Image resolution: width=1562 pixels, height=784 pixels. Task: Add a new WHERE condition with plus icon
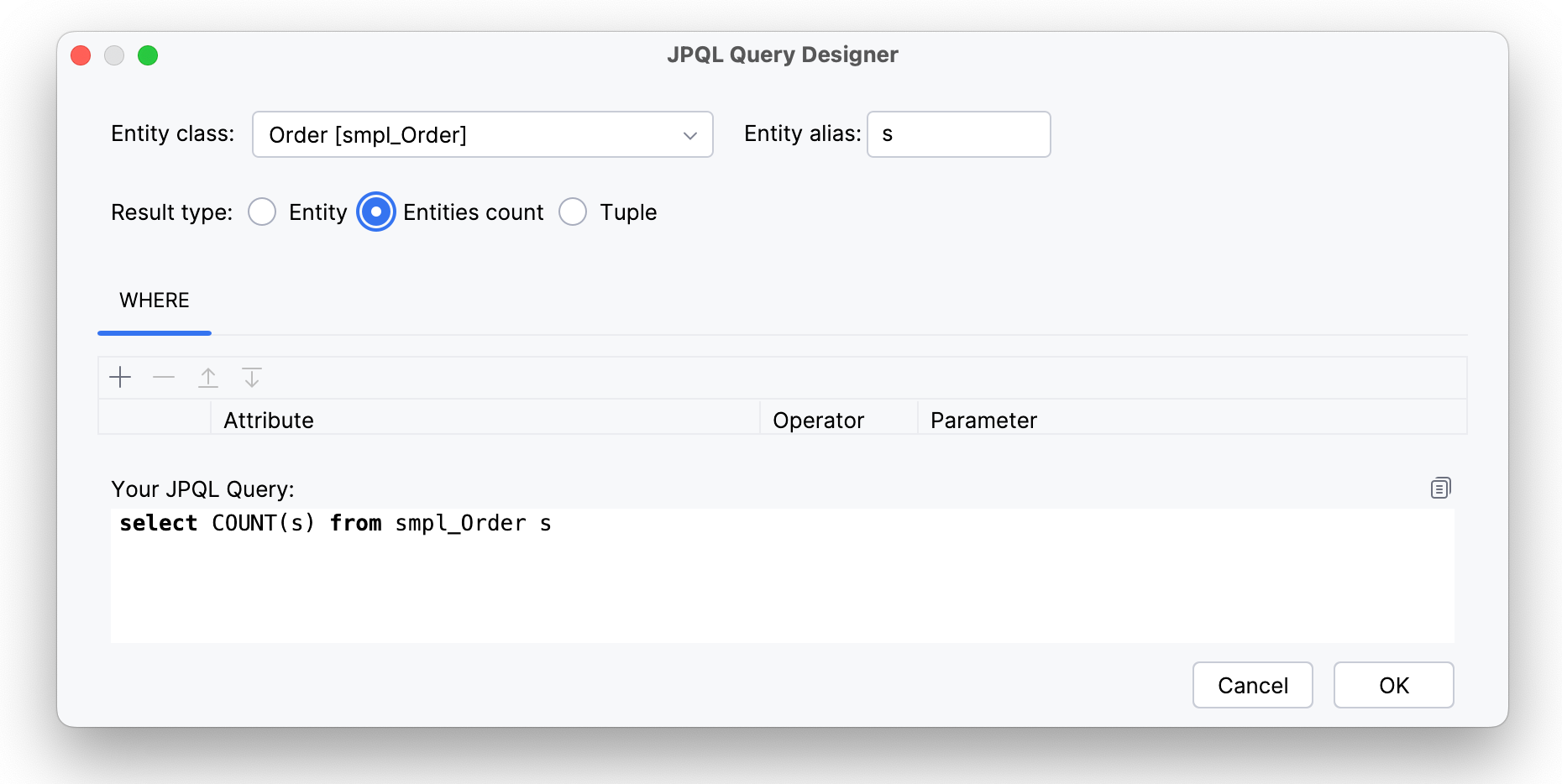[x=121, y=378]
